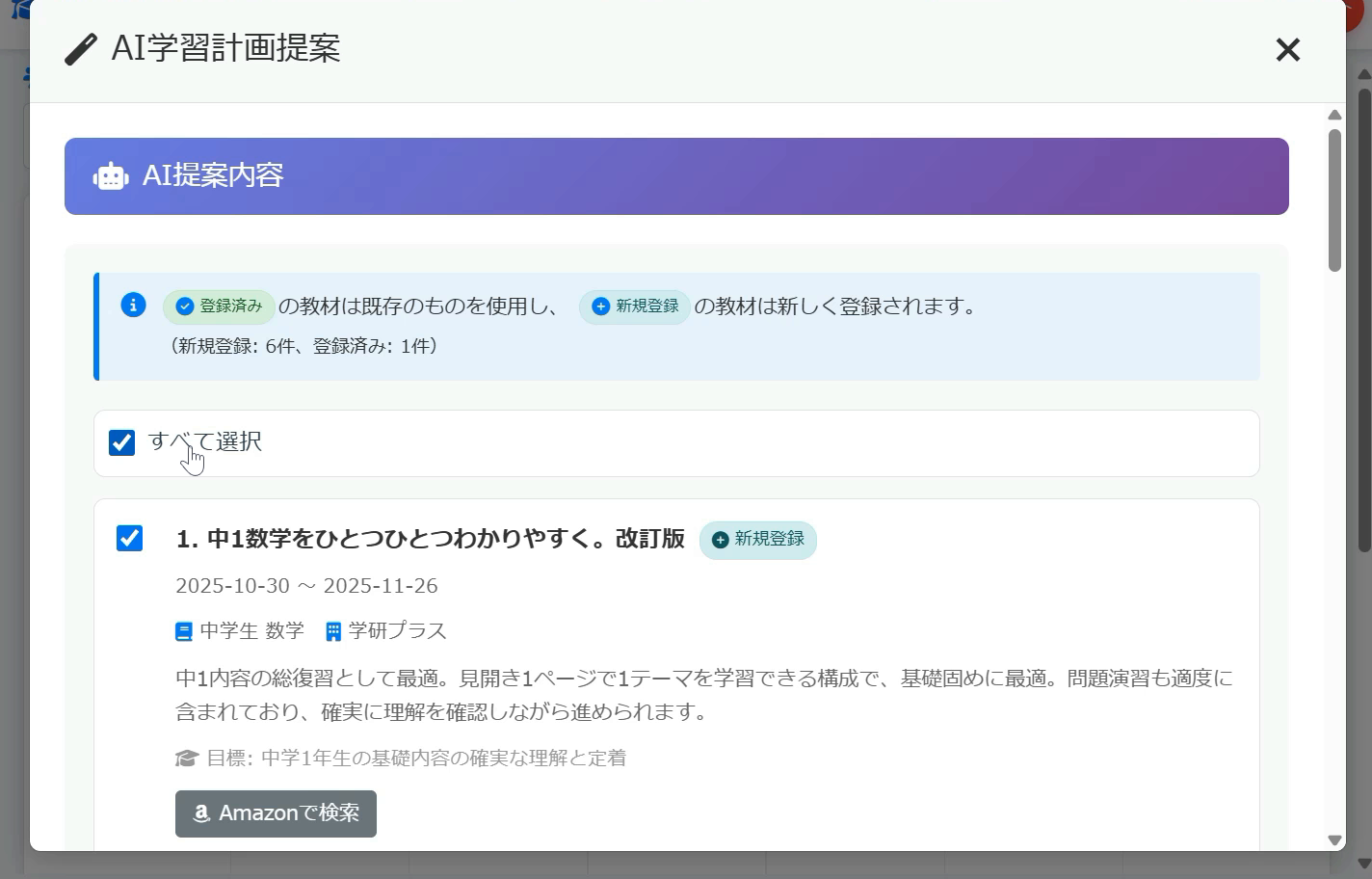Click the building icon beside 学研プラス
Viewport: 1372px width, 879px height.
tap(333, 632)
